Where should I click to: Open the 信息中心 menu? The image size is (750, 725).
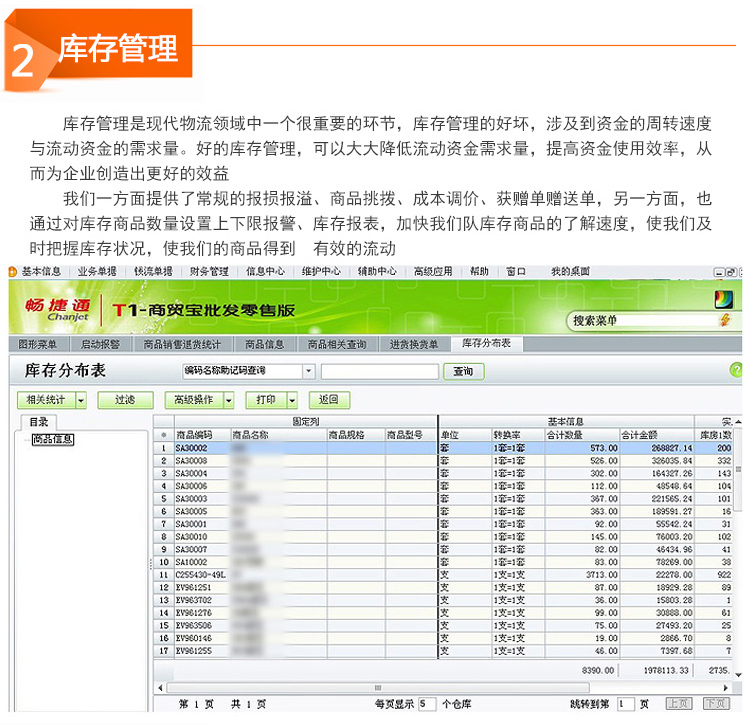pyautogui.click(x=265, y=272)
